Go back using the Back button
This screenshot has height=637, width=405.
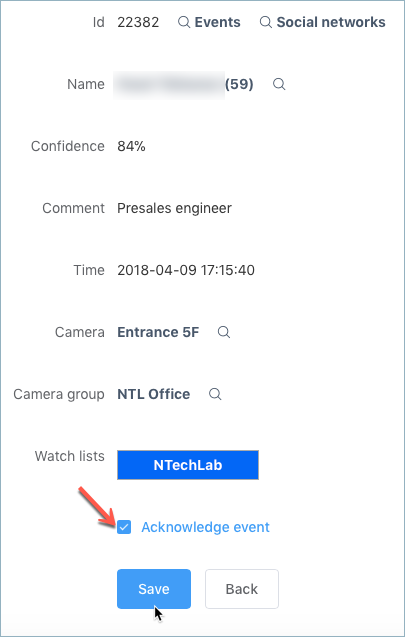(x=242, y=589)
